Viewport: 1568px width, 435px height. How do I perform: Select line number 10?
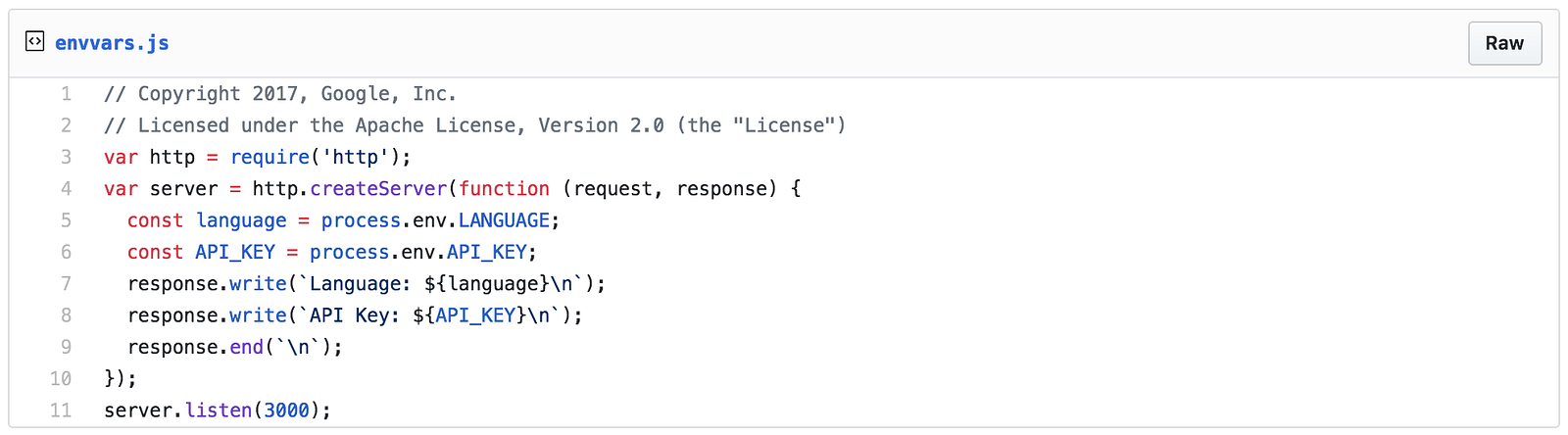pos(61,378)
